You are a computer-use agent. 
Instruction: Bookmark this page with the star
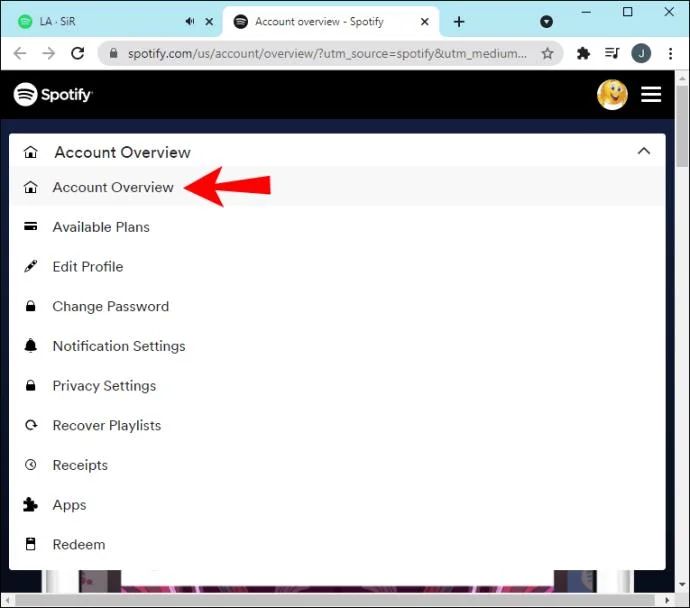click(x=547, y=53)
